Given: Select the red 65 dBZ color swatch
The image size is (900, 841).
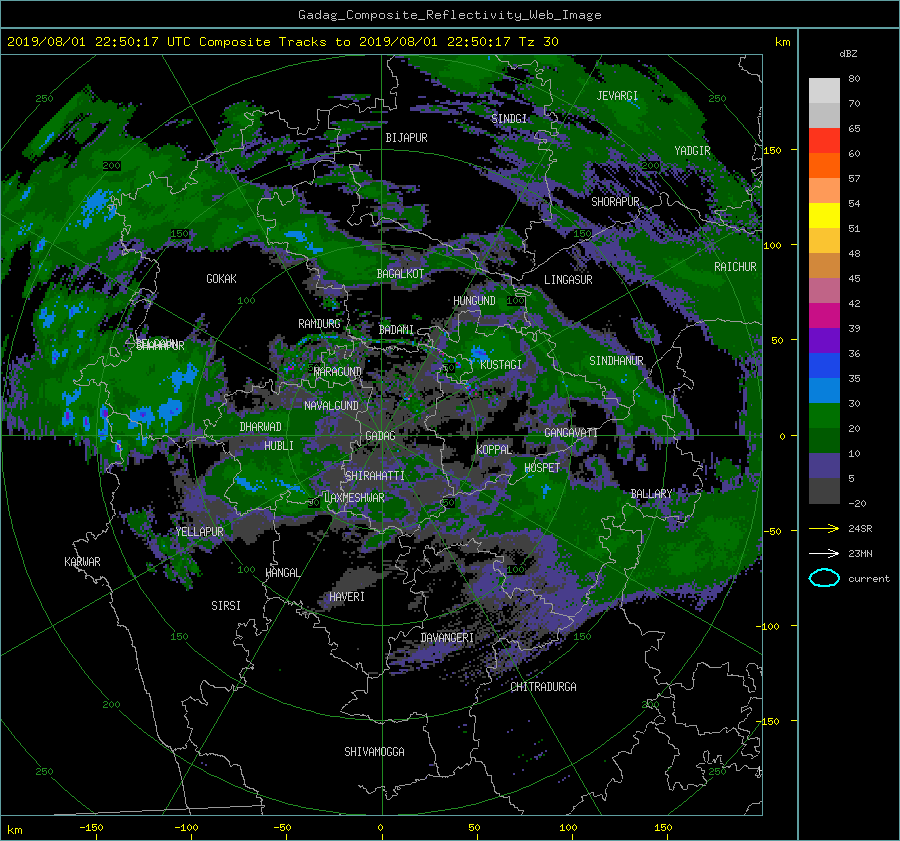Looking at the screenshot, I should pyautogui.click(x=824, y=140).
